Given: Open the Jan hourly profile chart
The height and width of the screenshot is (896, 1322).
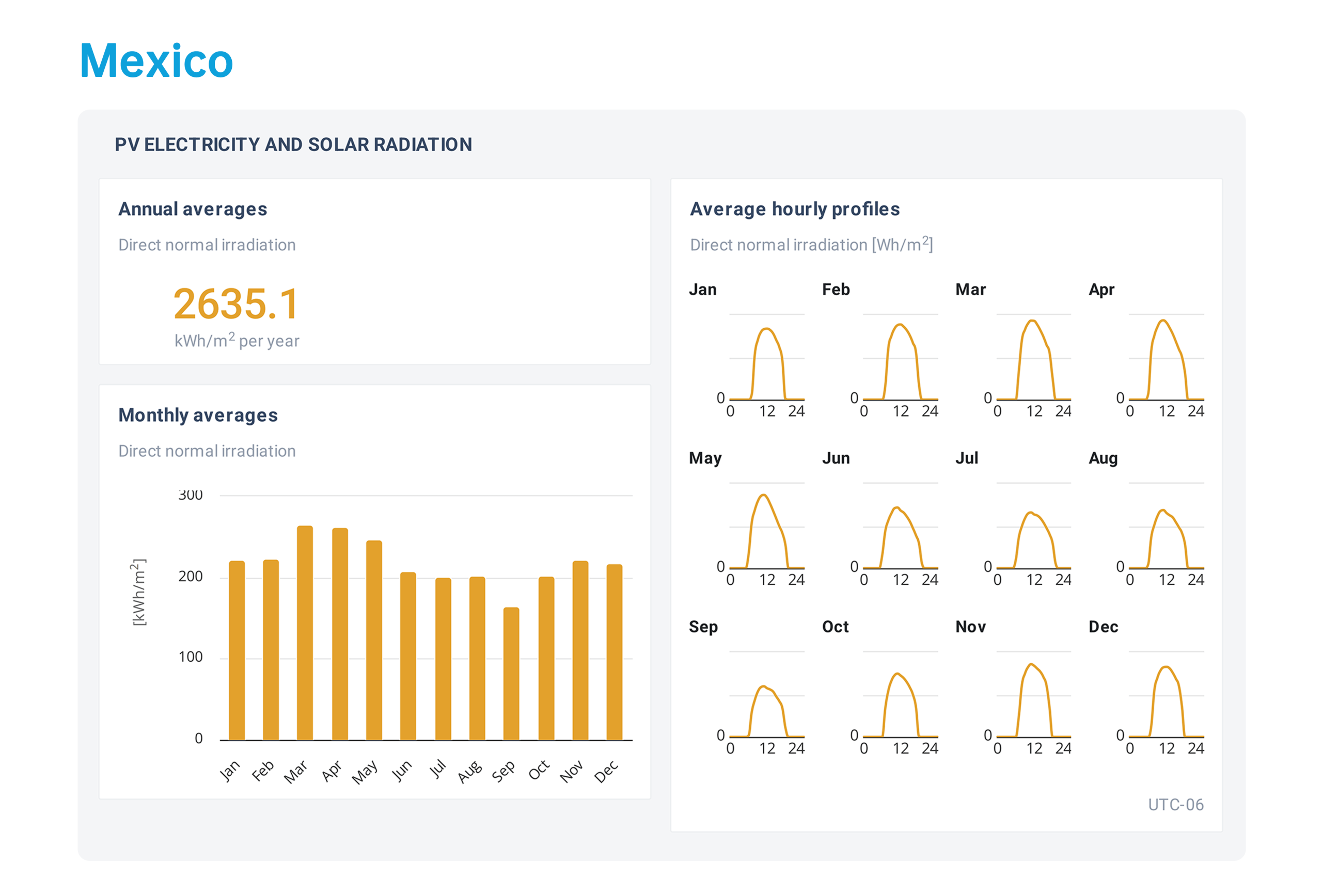Looking at the screenshot, I should pos(766,357).
